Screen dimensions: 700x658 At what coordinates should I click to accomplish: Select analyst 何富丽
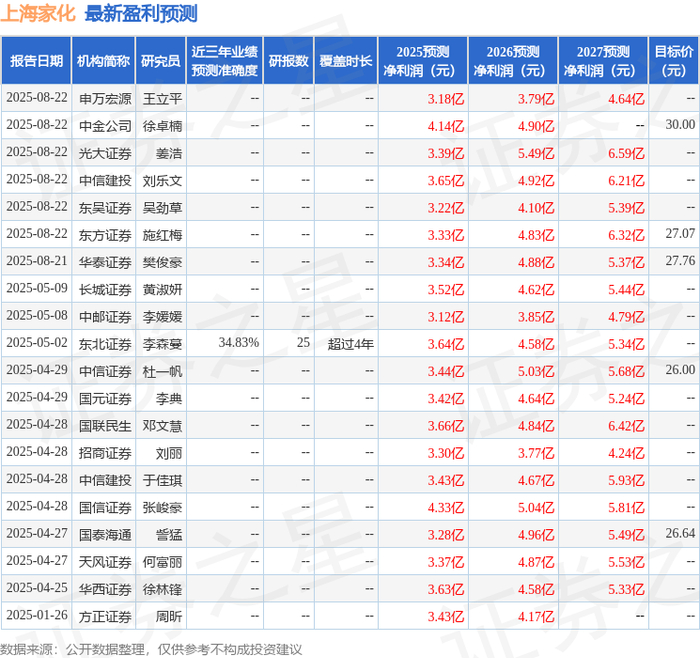[x=162, y=562]
